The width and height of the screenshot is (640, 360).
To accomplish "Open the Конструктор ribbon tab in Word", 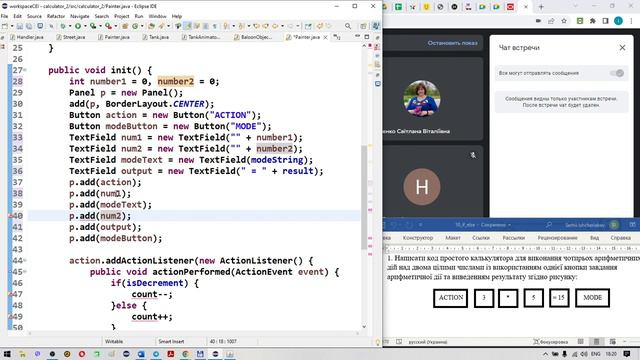I will coord(418,238).
